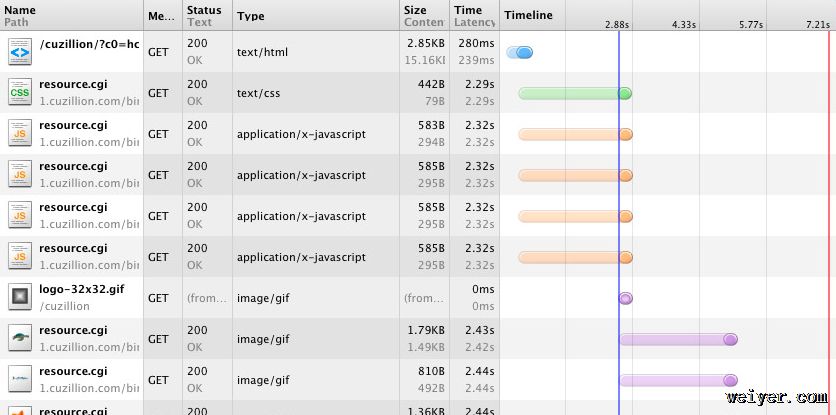Click the 442B size value
836x415 pixels.
pyautogui.click(x=431, y=84)
